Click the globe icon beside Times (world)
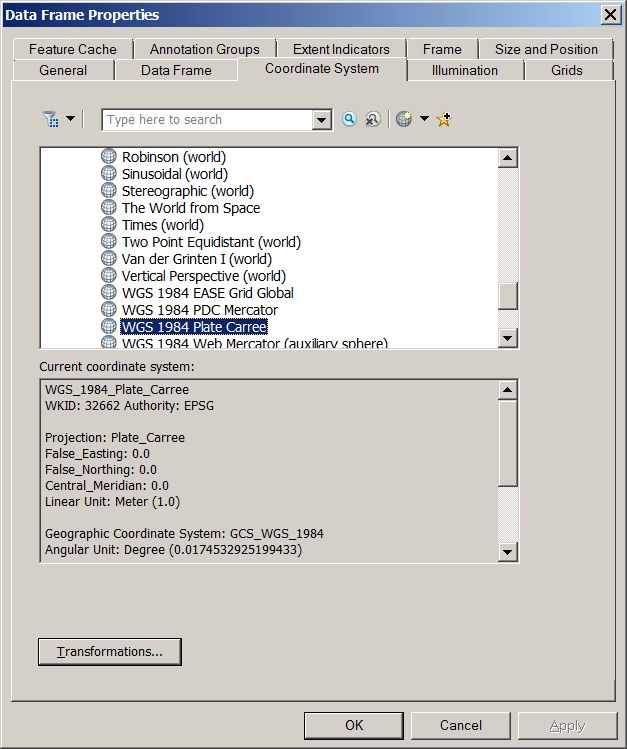 tap(109, 225)
